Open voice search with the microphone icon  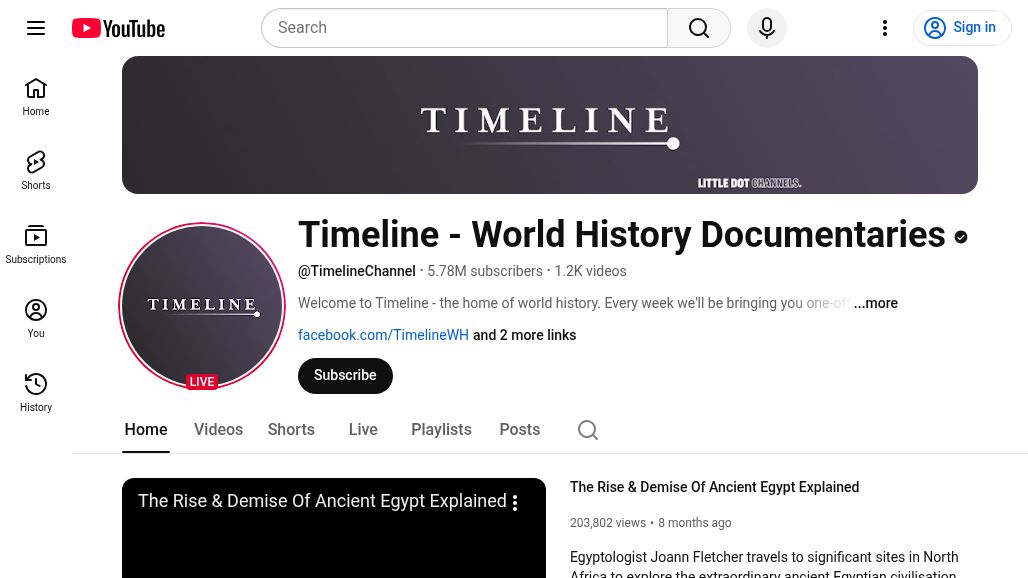click(766, 27)
